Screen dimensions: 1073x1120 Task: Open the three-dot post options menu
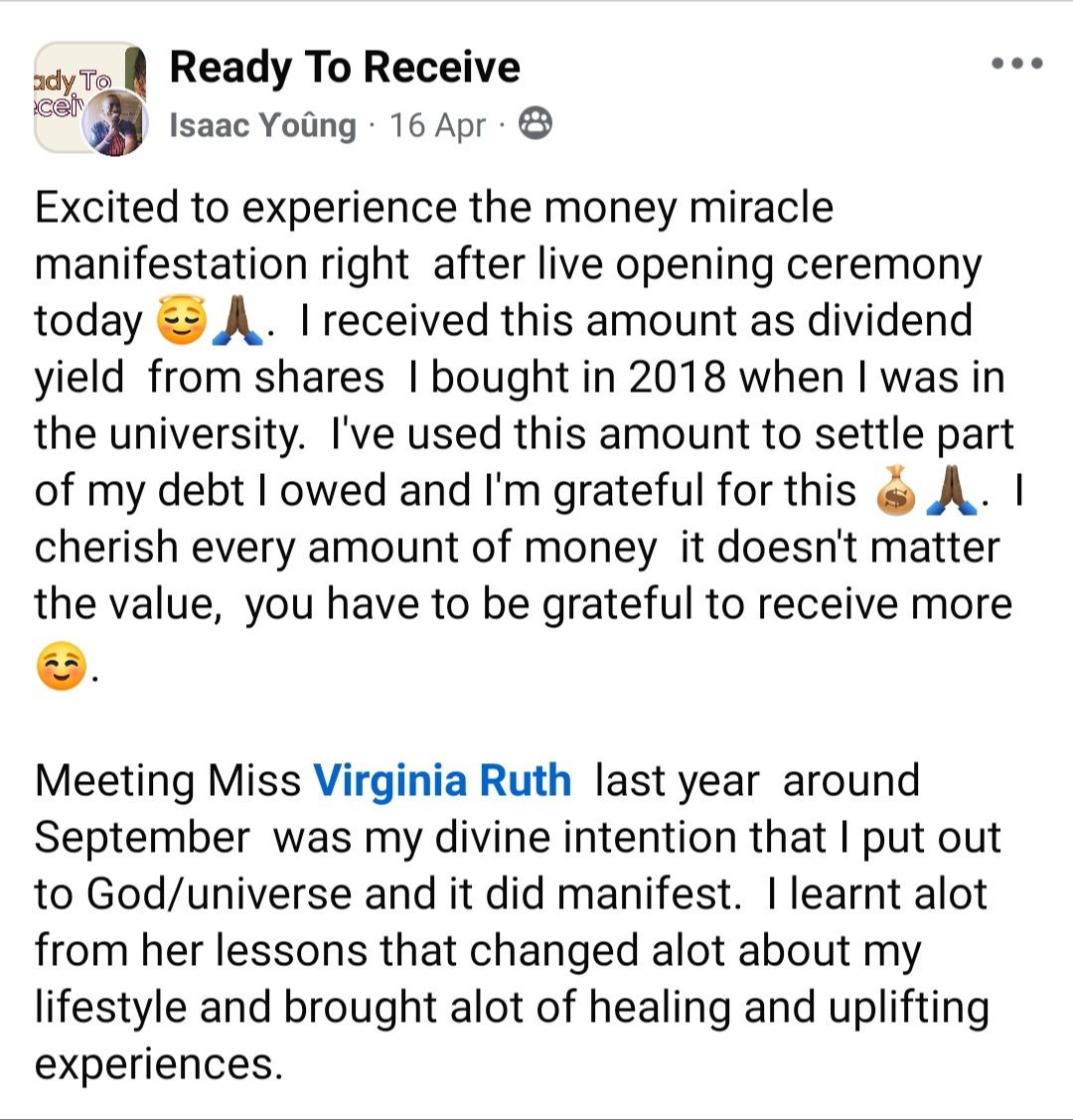pyautogui.click(x=1017, y=64)
